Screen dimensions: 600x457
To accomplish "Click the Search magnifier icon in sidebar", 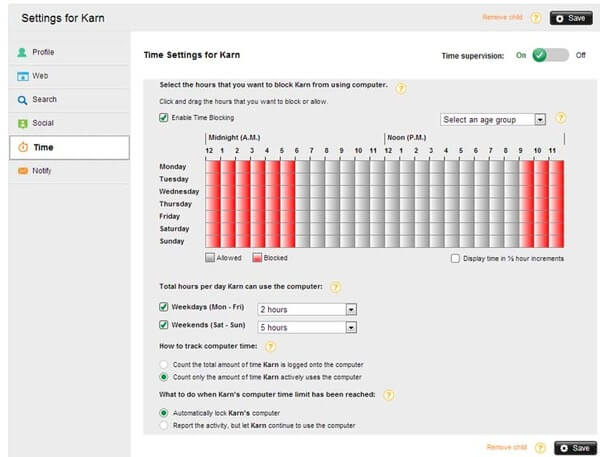I will click(x=22, y=100).
